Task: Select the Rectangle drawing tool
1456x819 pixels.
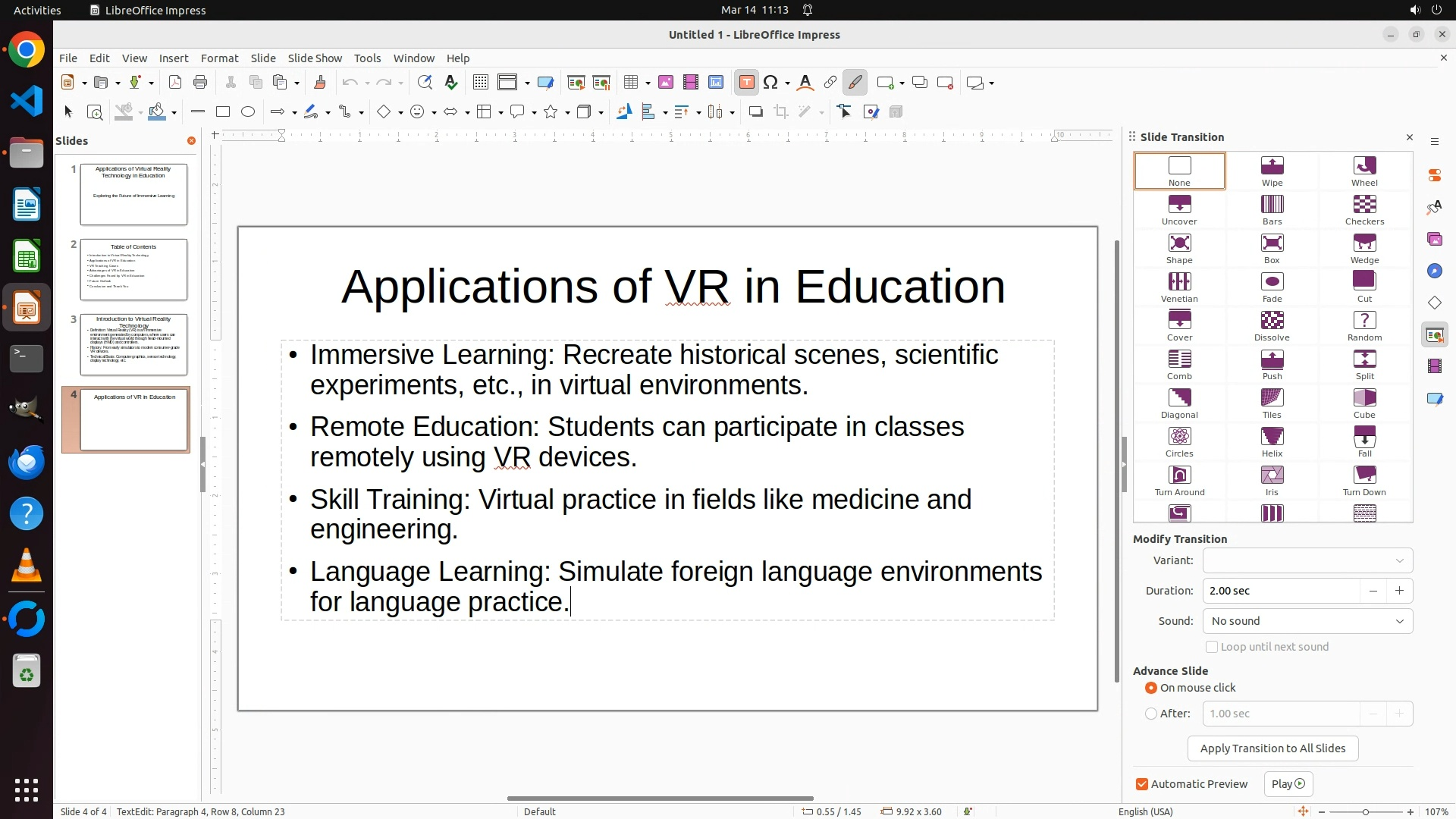Action: point(223,112)
